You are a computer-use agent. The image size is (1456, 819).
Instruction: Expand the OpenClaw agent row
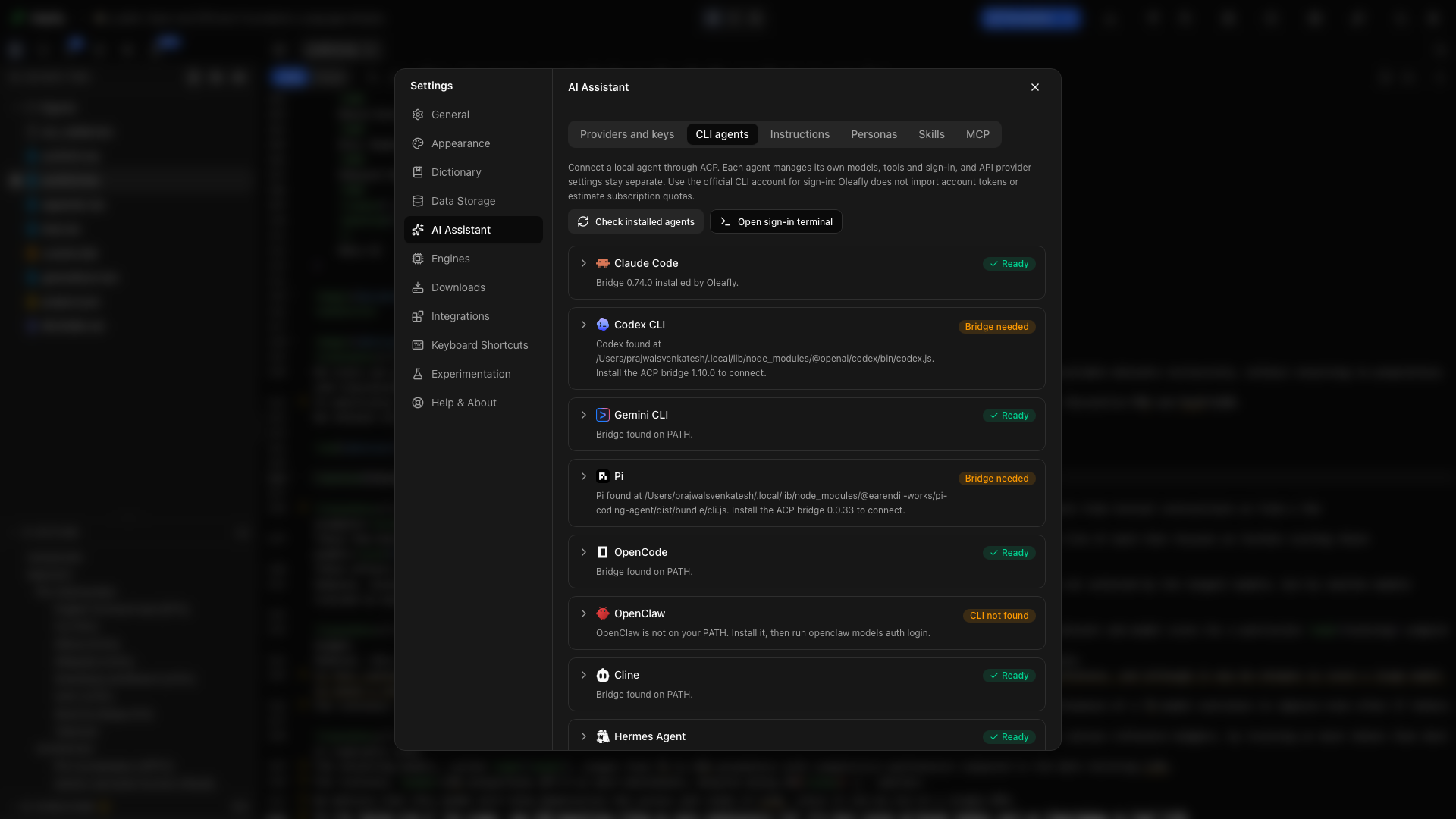584,613
